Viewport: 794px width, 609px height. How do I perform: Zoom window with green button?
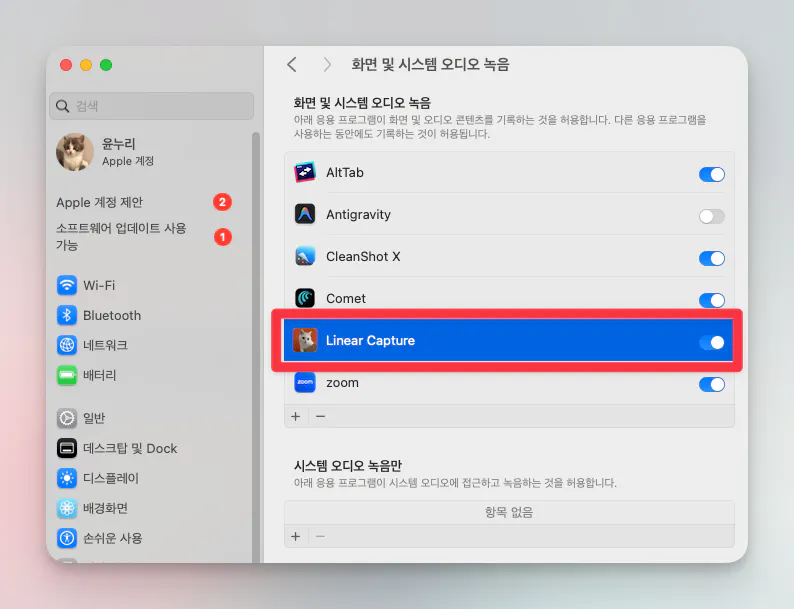(x=106, y=65)
